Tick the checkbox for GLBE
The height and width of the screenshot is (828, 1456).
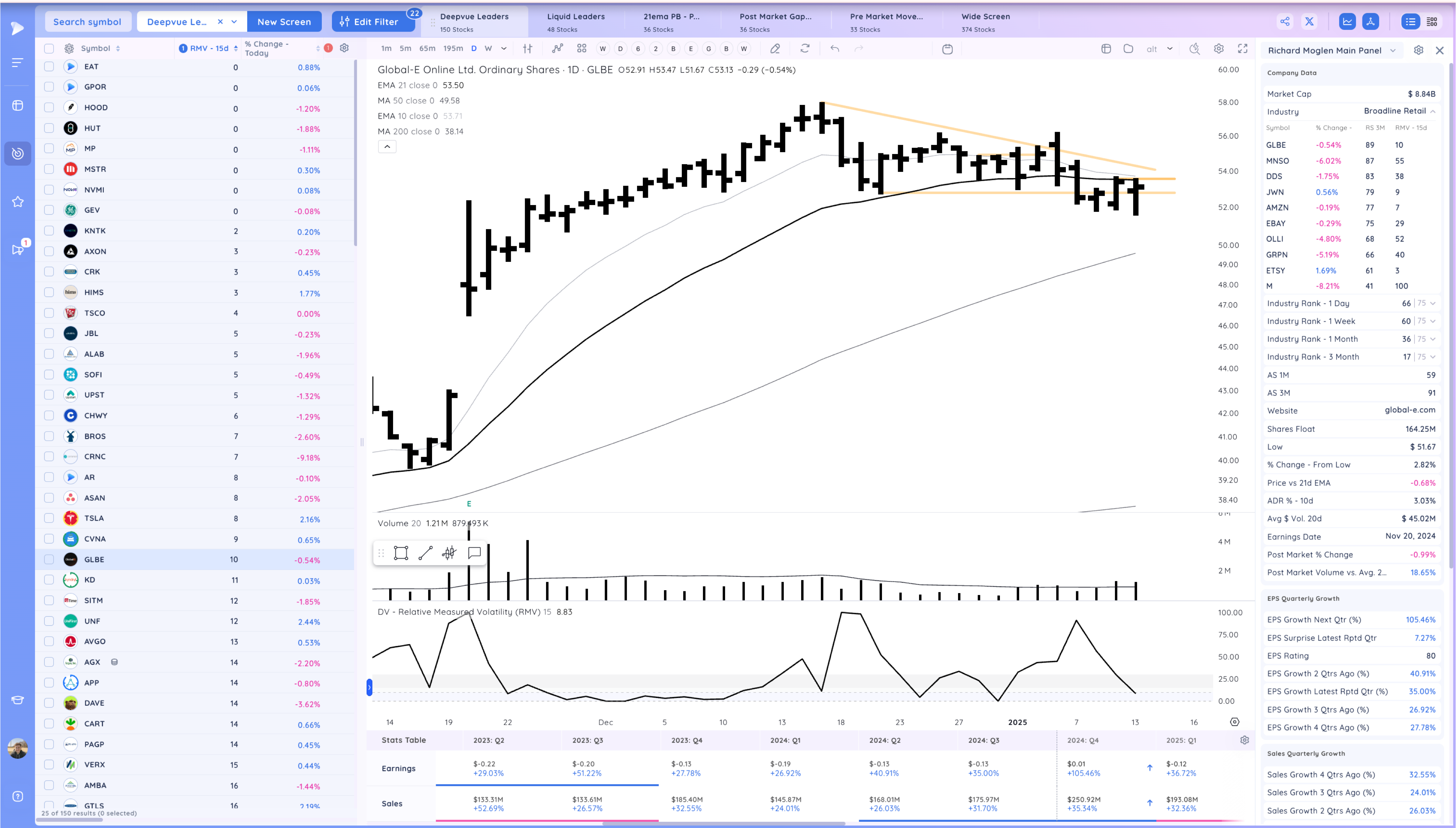pos(49,560)
